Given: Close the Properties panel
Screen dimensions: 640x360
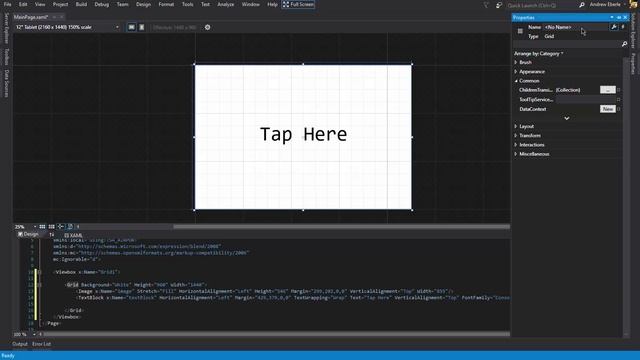Looking at the screenshot, I should [x=625, y=18].
